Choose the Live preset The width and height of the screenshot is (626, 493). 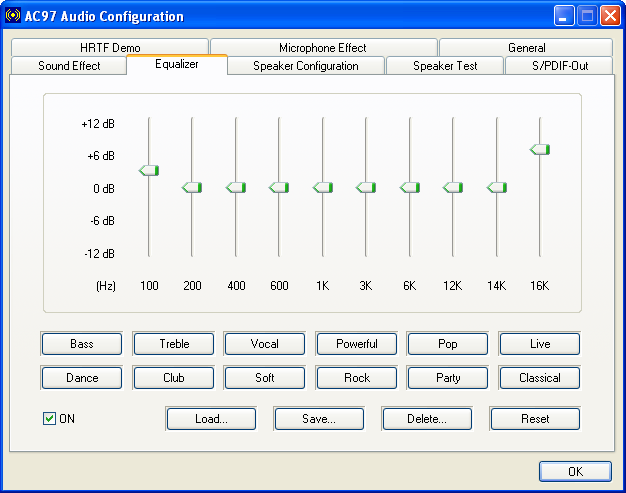540,344
